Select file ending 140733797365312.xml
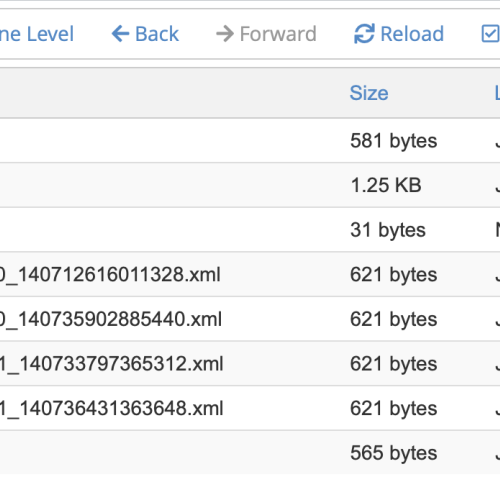The image size is (500, 500). [x=112, y=364]
